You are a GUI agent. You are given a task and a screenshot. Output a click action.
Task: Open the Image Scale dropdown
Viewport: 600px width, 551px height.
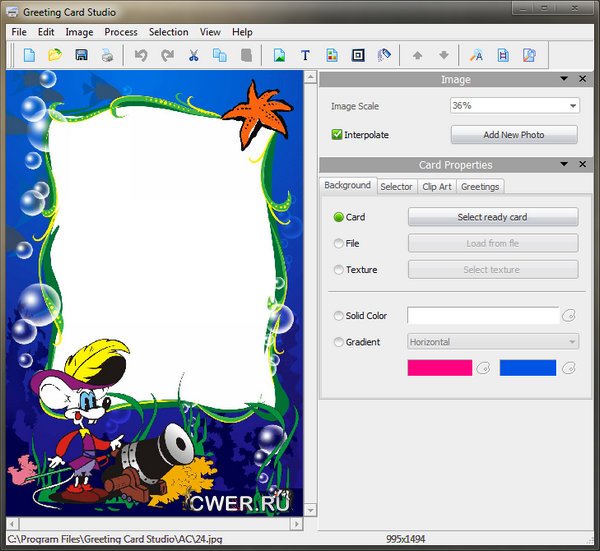(573, 106)
